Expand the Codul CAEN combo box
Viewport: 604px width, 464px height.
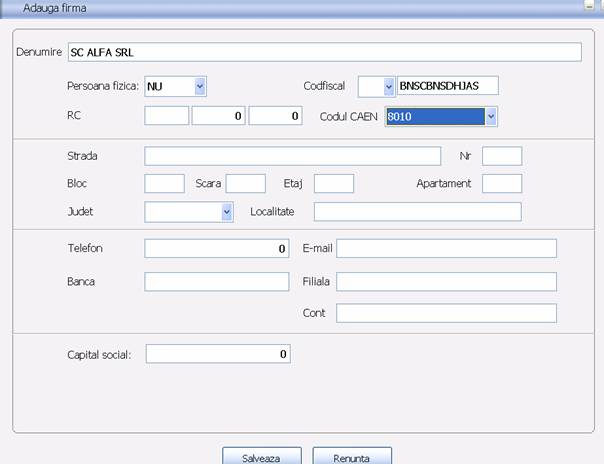490,117
